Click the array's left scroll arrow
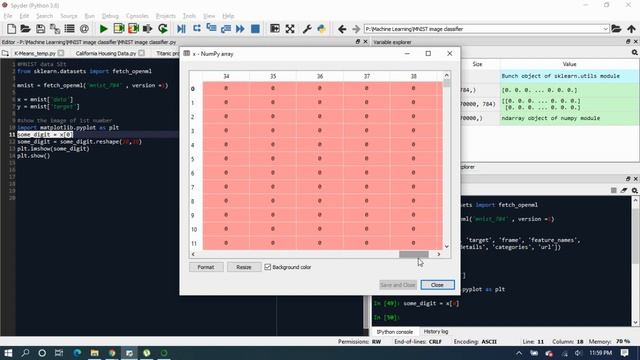The height and width of the screenshot is (360, 640). 193,254
